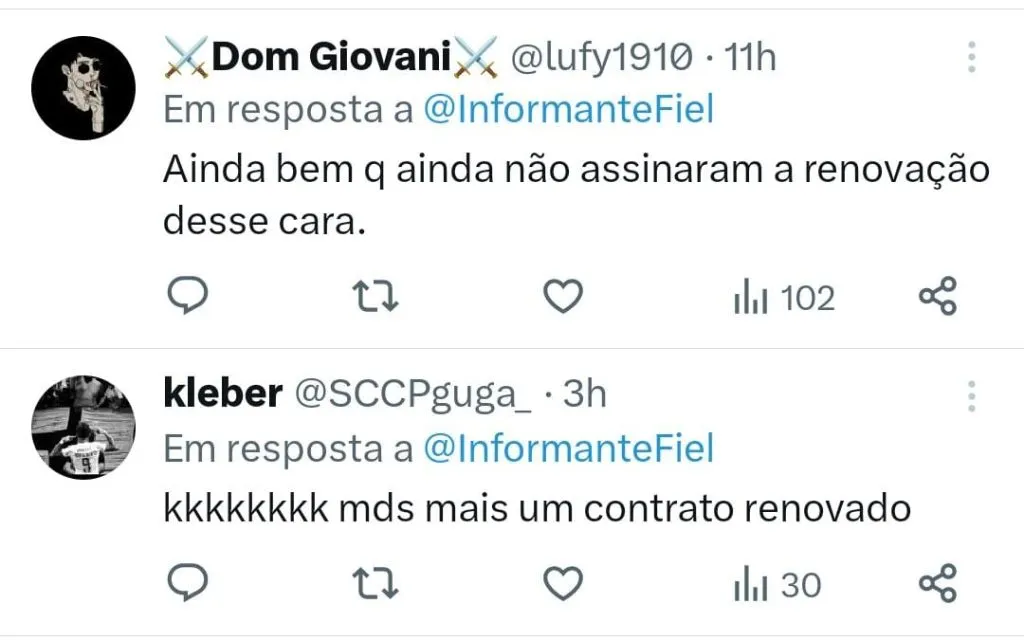Retweet kleber's reply
This screenshot has height=640, width=1024.
click(378, 583)
